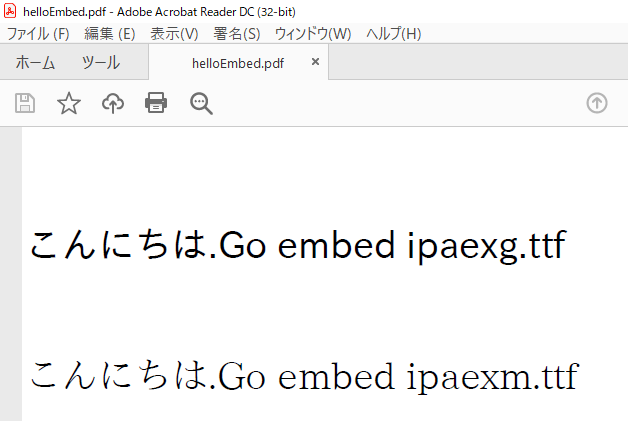The height and width of the screenshot is (421, 628).
Task: Open the ヘルプ(H) menu
Action: click(x=393, y=34)
